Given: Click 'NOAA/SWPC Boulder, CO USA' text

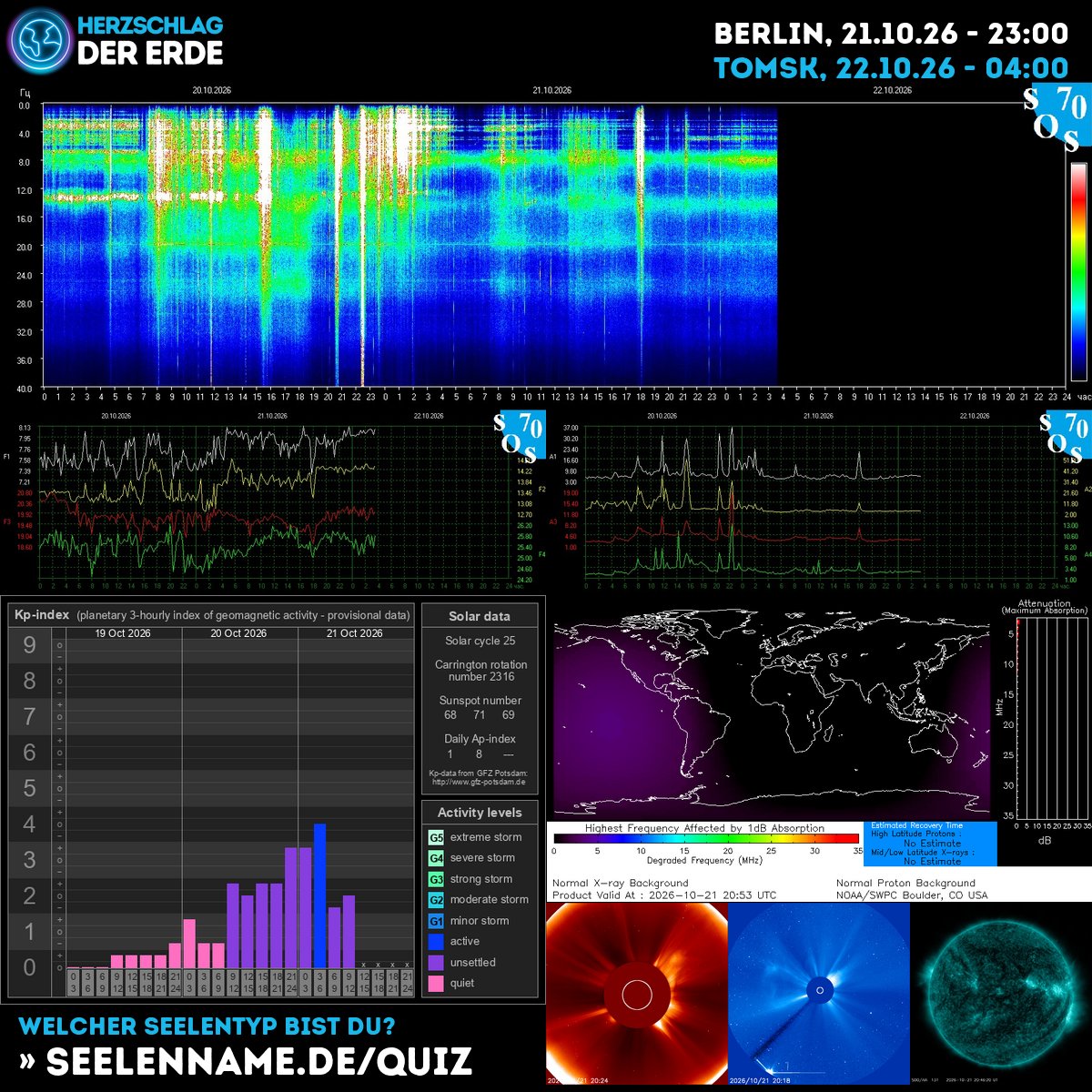Looking at the screenshot, I should pyautogui.click(x=911, y=895).
